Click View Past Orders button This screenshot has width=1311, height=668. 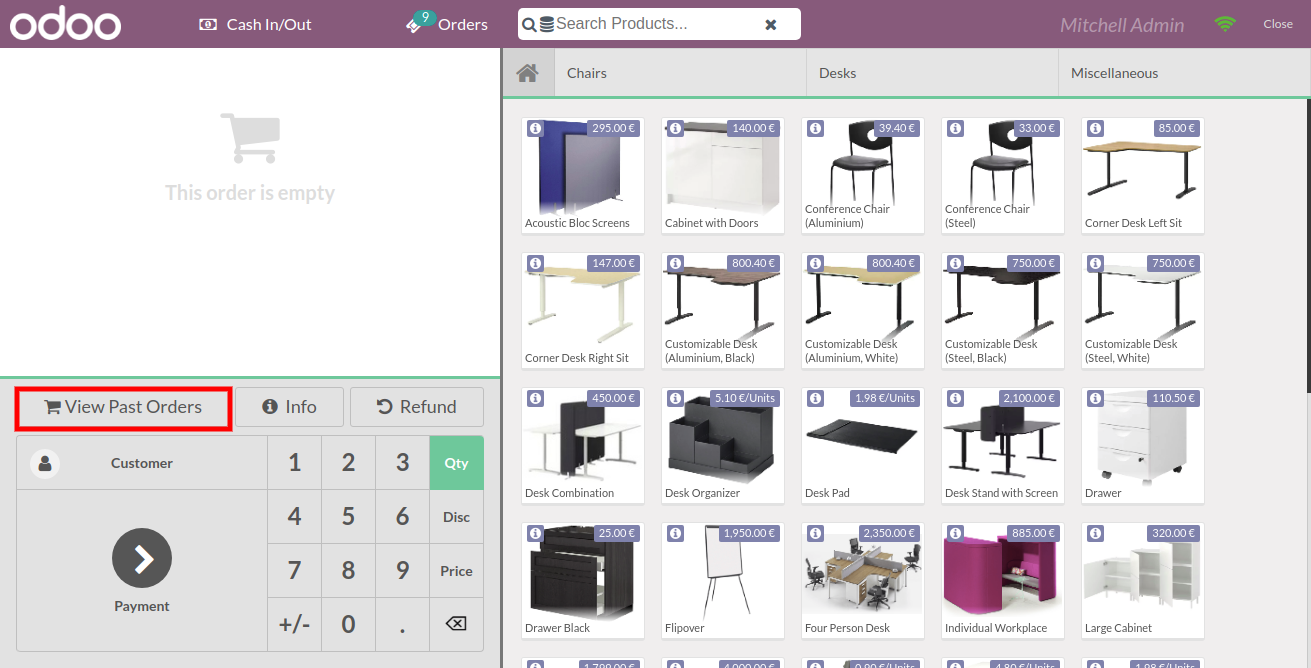(124, 408)
